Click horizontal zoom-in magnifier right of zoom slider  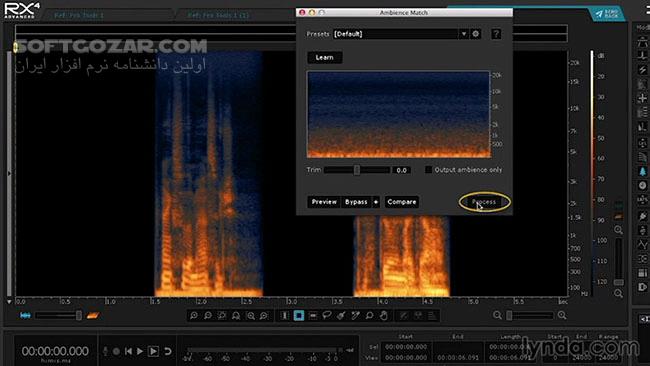pyautogui.click(x=562, y=316)
